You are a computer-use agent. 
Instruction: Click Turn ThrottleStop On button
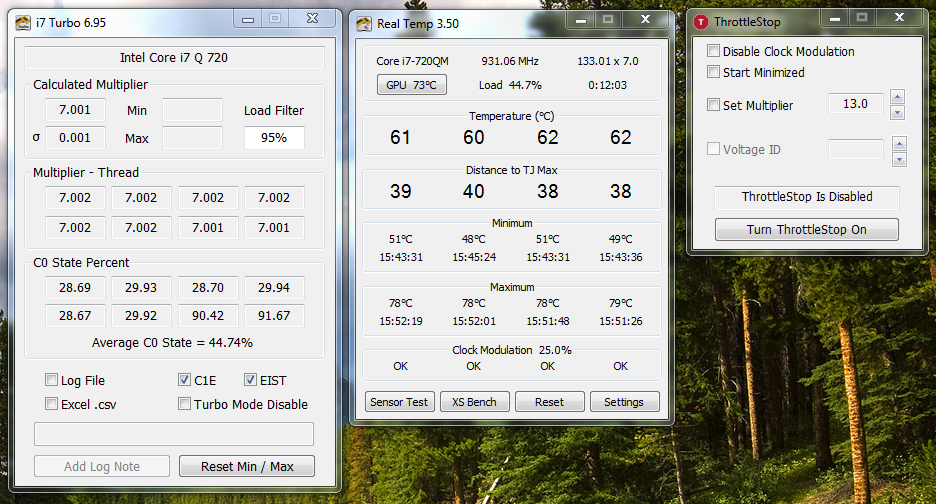pos(806,229)
